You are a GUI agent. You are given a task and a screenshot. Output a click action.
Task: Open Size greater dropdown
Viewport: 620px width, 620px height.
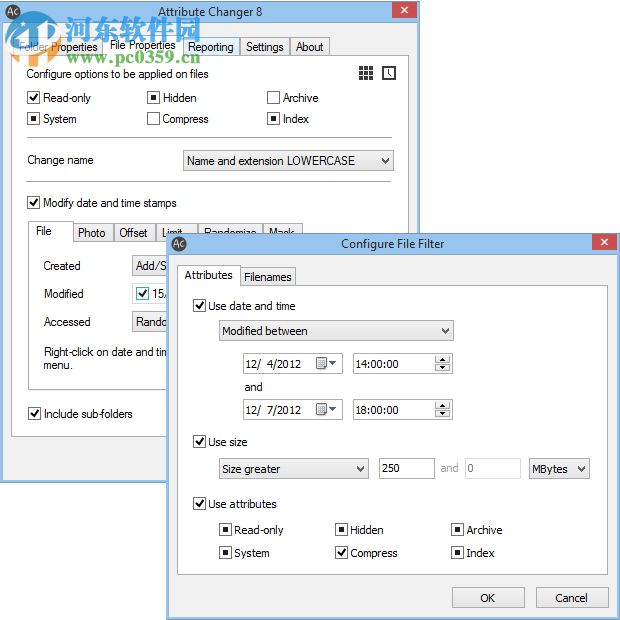tap(294, 469)
